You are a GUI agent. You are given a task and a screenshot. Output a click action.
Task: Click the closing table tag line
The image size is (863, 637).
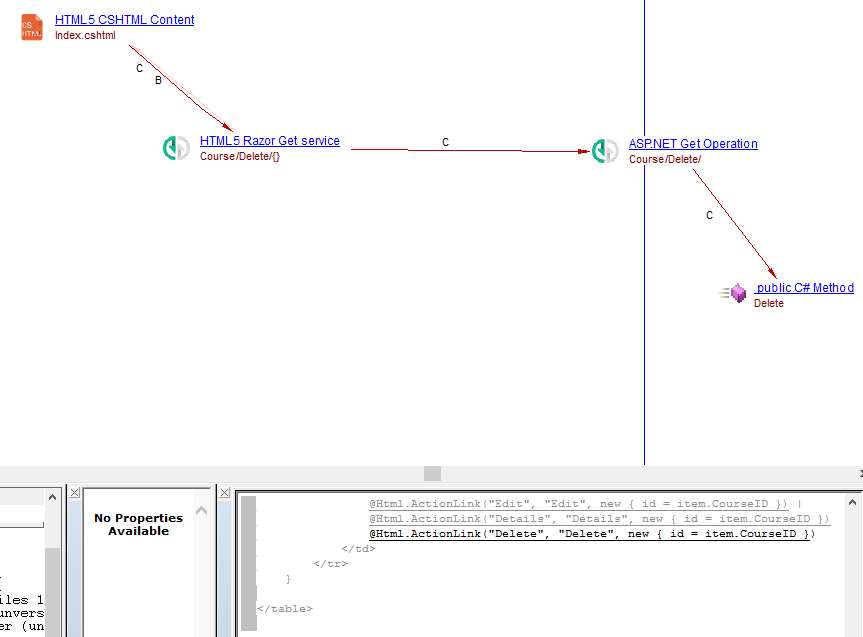click(x=285, y=609)
